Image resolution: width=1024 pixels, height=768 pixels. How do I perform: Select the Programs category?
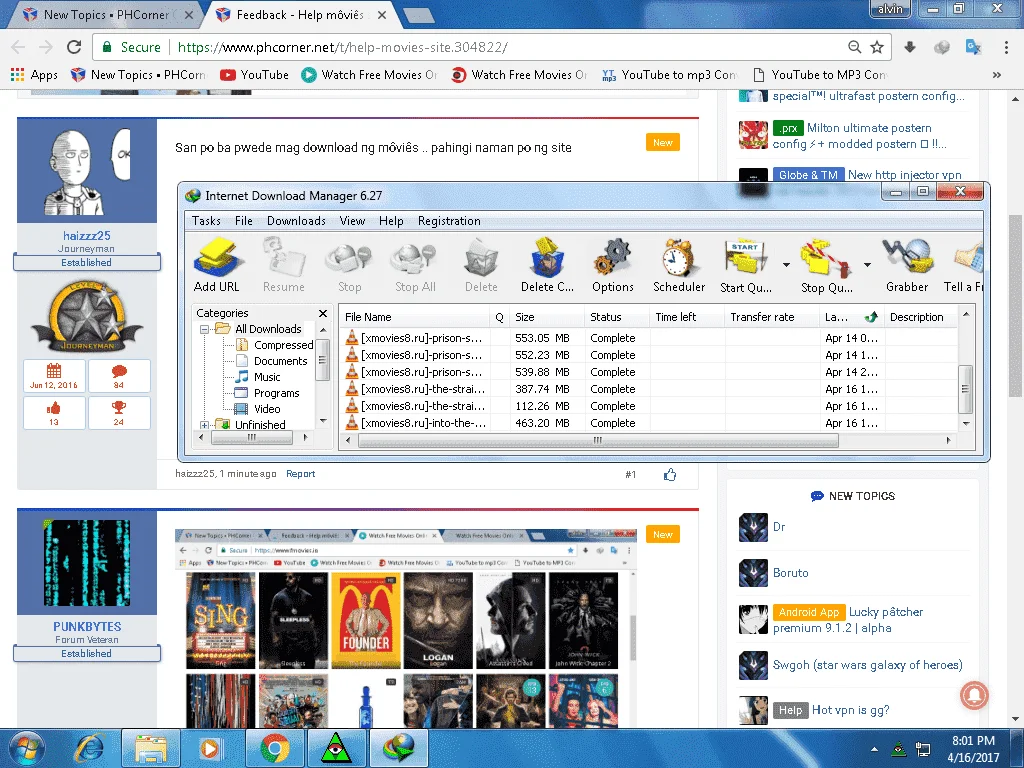276,393
